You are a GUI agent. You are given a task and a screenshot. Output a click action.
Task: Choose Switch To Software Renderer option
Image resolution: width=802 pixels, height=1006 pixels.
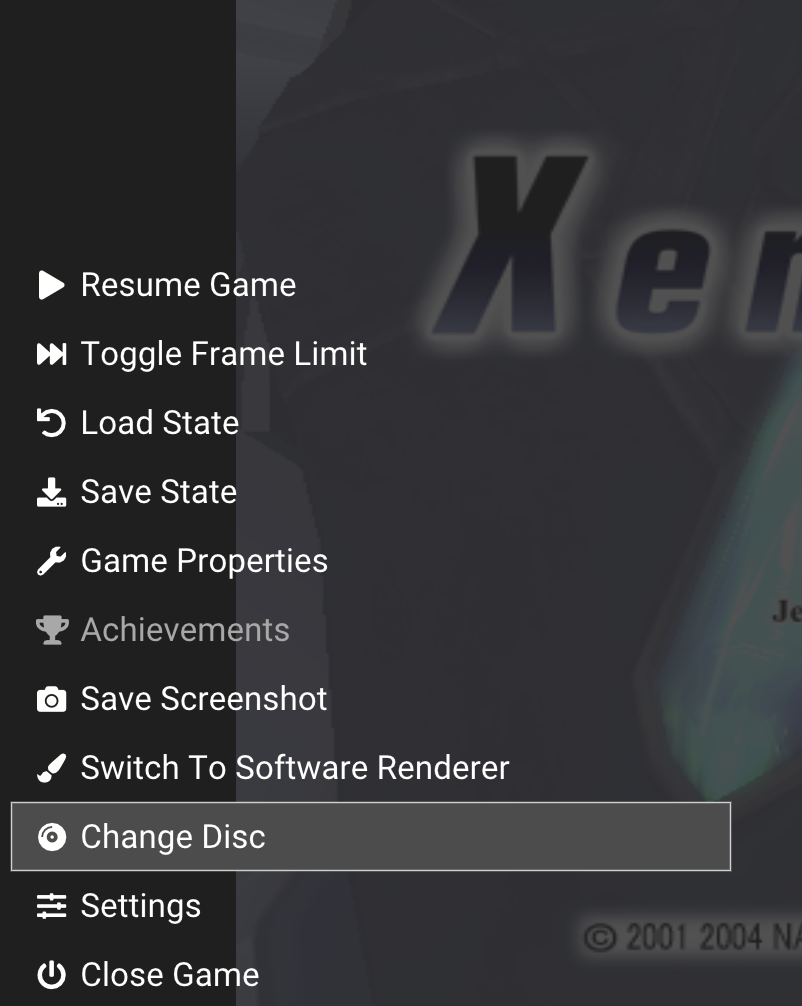coord(295,768)
